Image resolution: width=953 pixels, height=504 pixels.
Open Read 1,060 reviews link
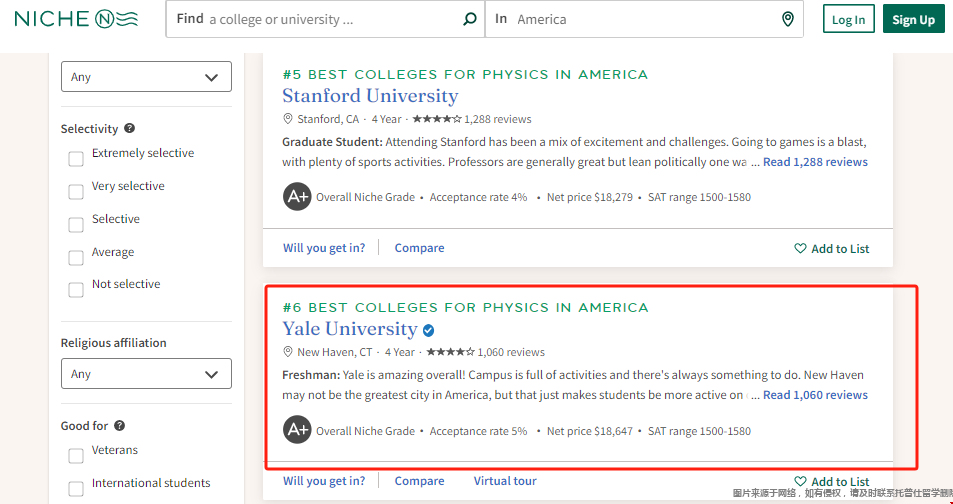click(x=815, y=395)
